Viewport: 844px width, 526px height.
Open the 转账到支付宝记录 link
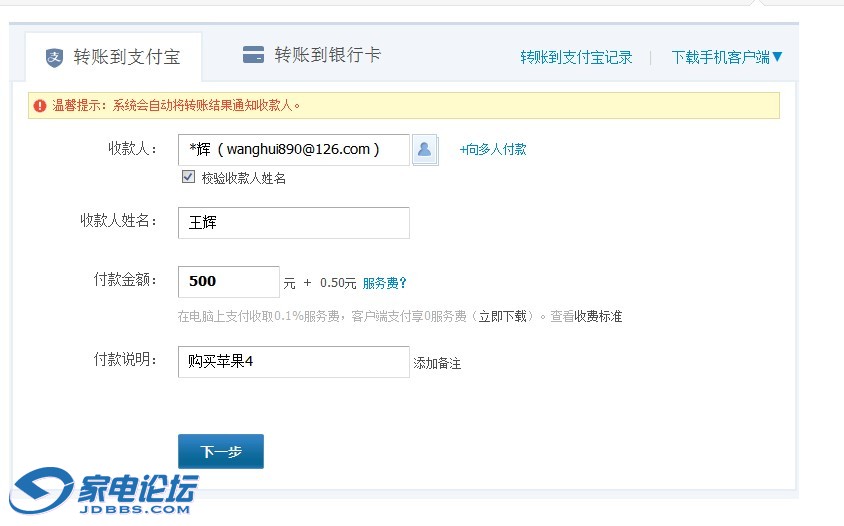[576, 57]
